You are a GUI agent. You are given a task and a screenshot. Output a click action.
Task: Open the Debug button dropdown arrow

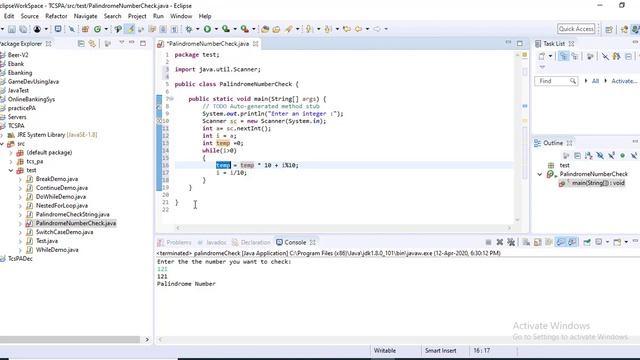point(198,29)
